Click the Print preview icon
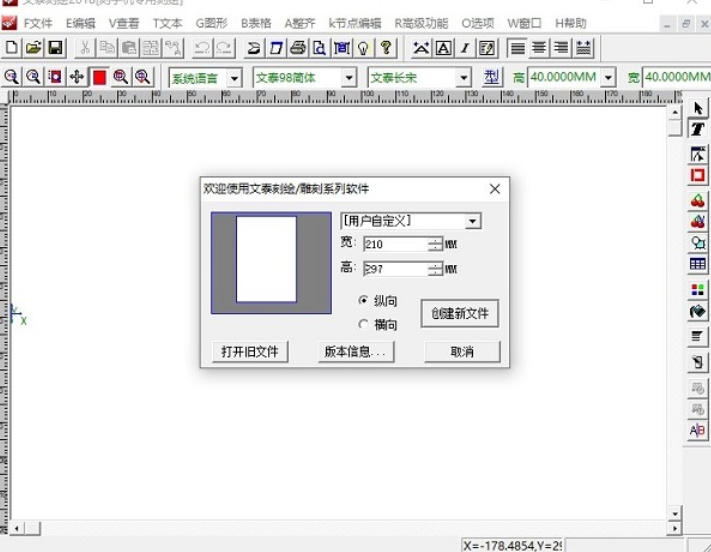 [x=320, y=48]
